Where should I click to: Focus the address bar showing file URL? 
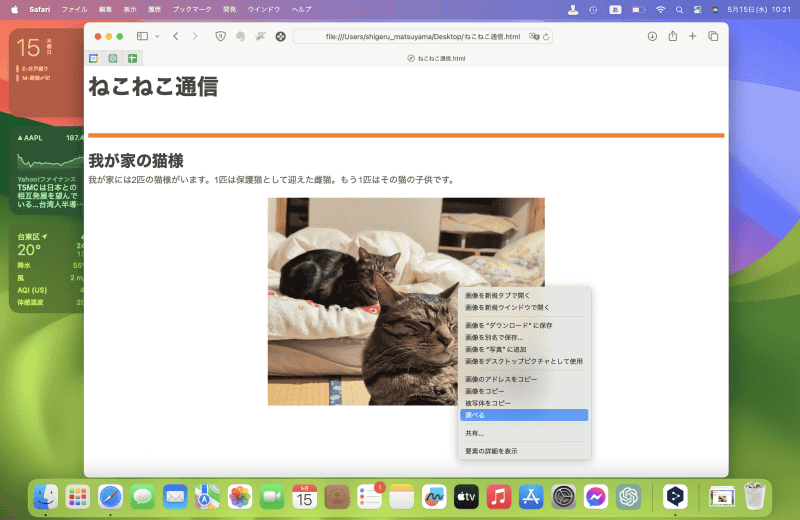coord(422,37)
